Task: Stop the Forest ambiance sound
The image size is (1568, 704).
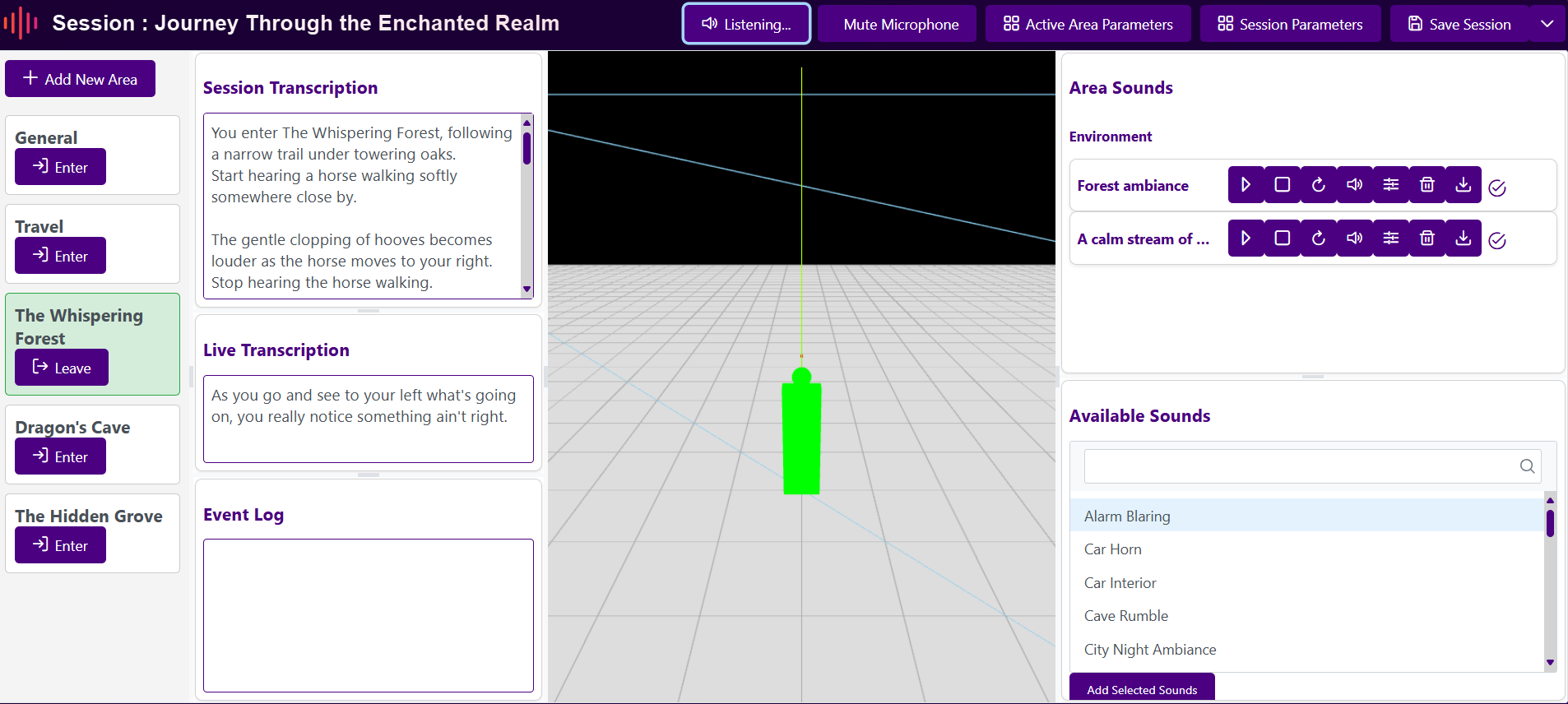Action: (1282, 185)
